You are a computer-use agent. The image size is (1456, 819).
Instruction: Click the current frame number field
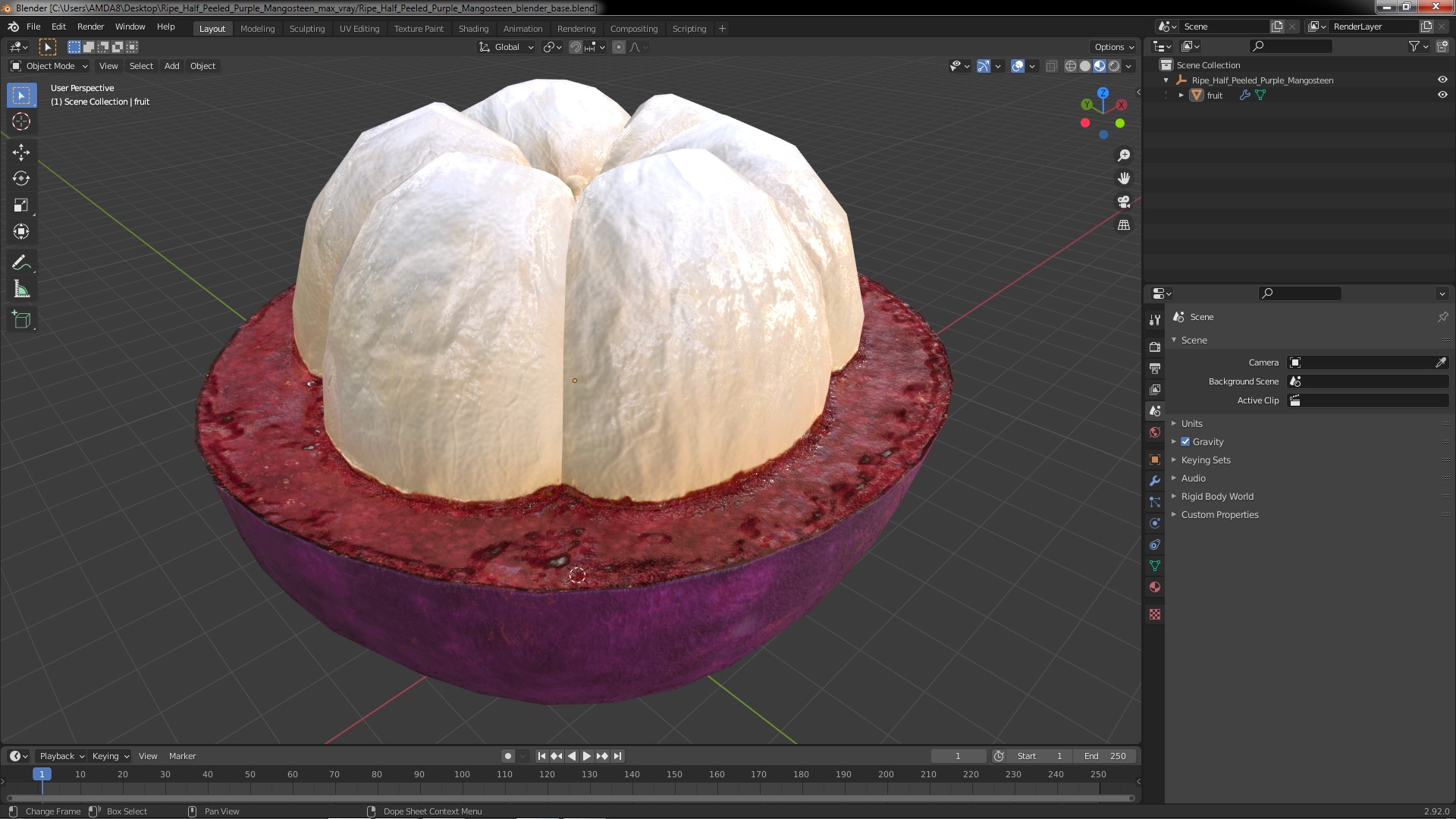[x=959, y=756]
